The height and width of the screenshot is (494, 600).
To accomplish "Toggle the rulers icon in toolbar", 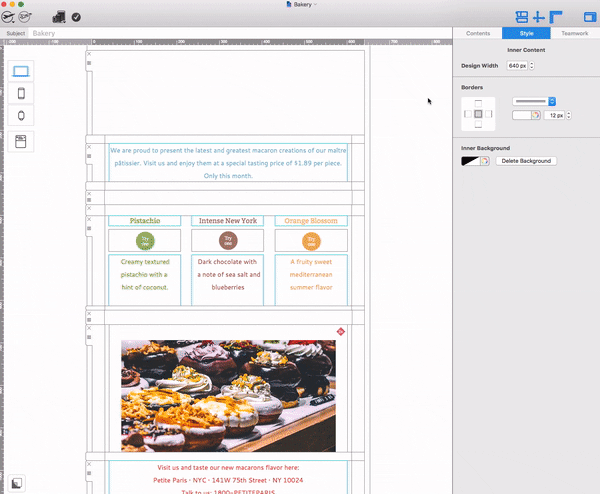I will tap(556, 17).
